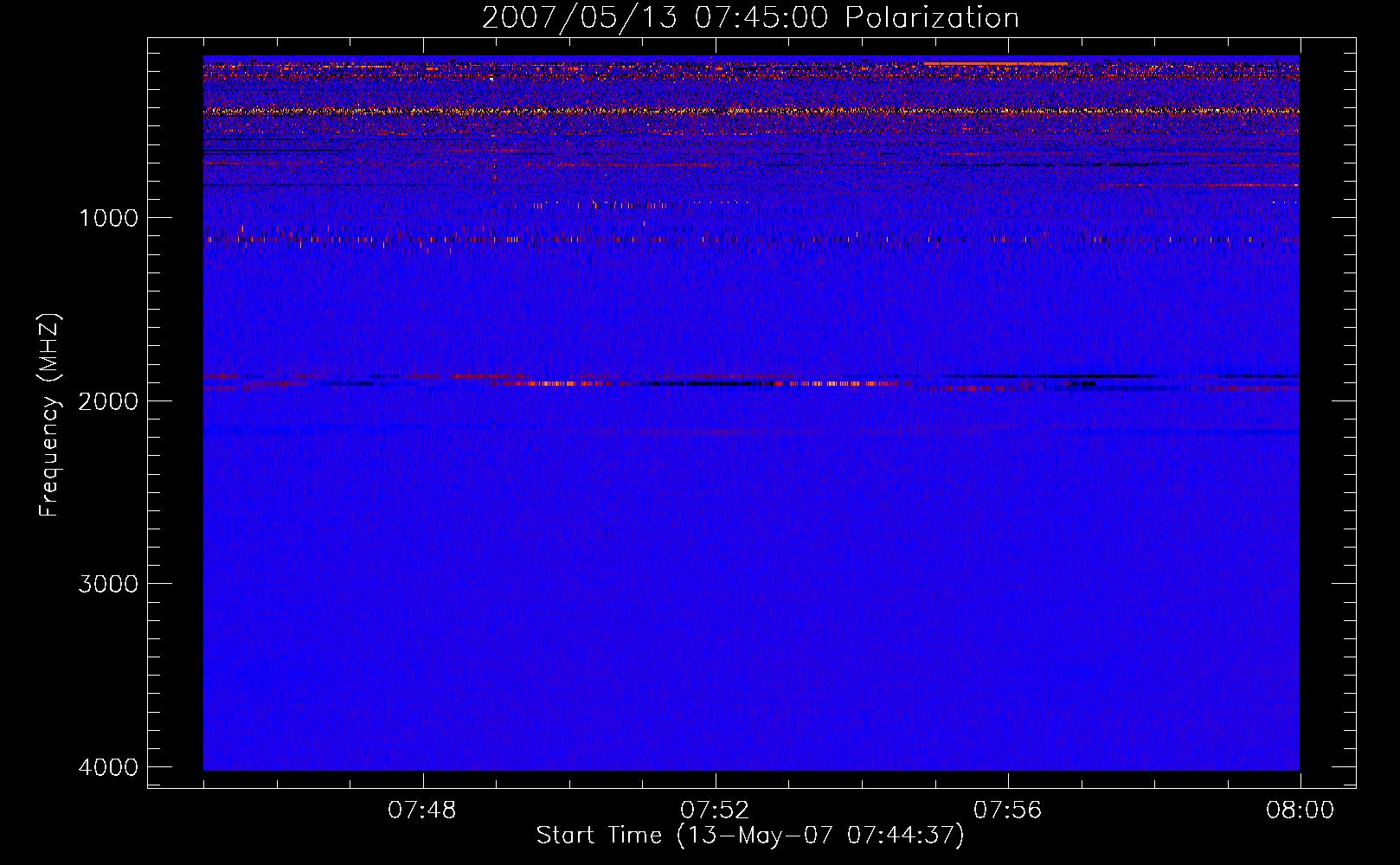Click the 07:56 time tick label
Image resolution: width=1400 pixels, height=865 pixels.
pos(1007,811)
